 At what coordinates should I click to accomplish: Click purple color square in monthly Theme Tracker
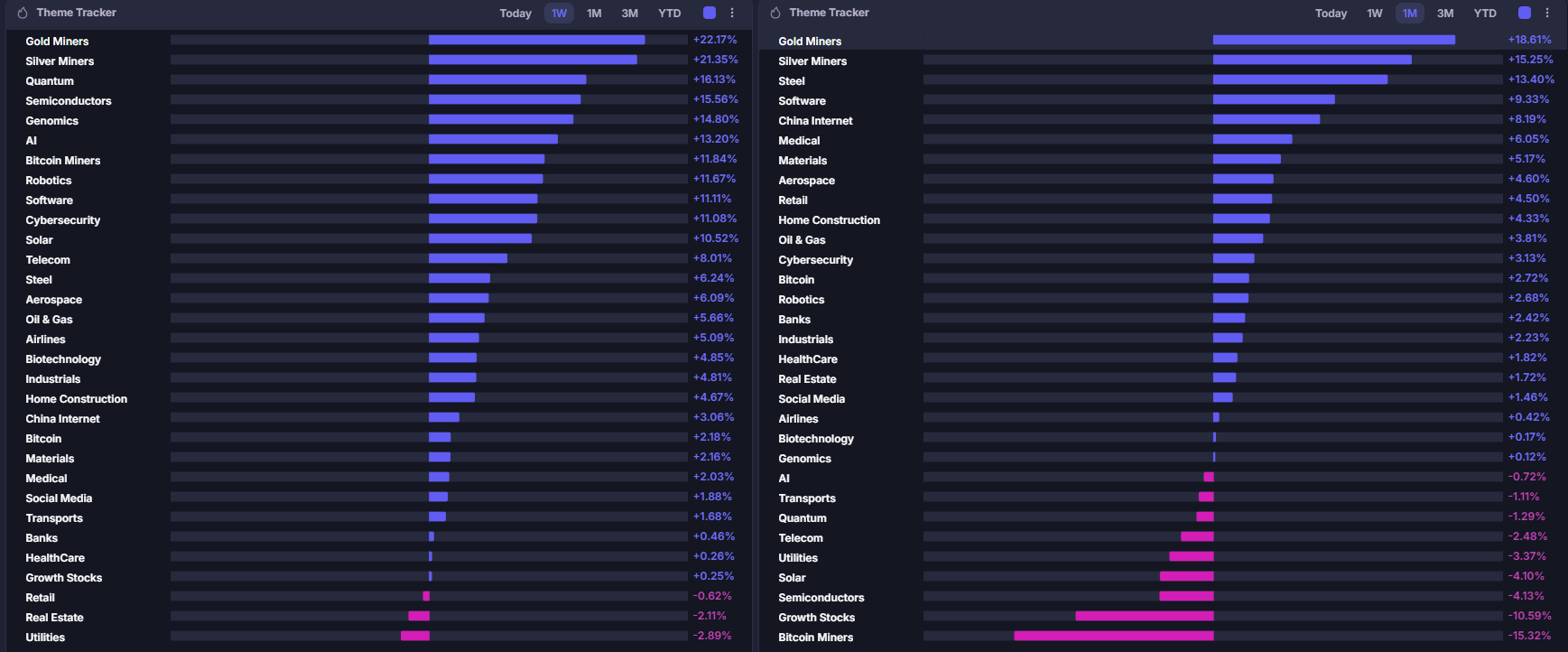point(1525,13)
